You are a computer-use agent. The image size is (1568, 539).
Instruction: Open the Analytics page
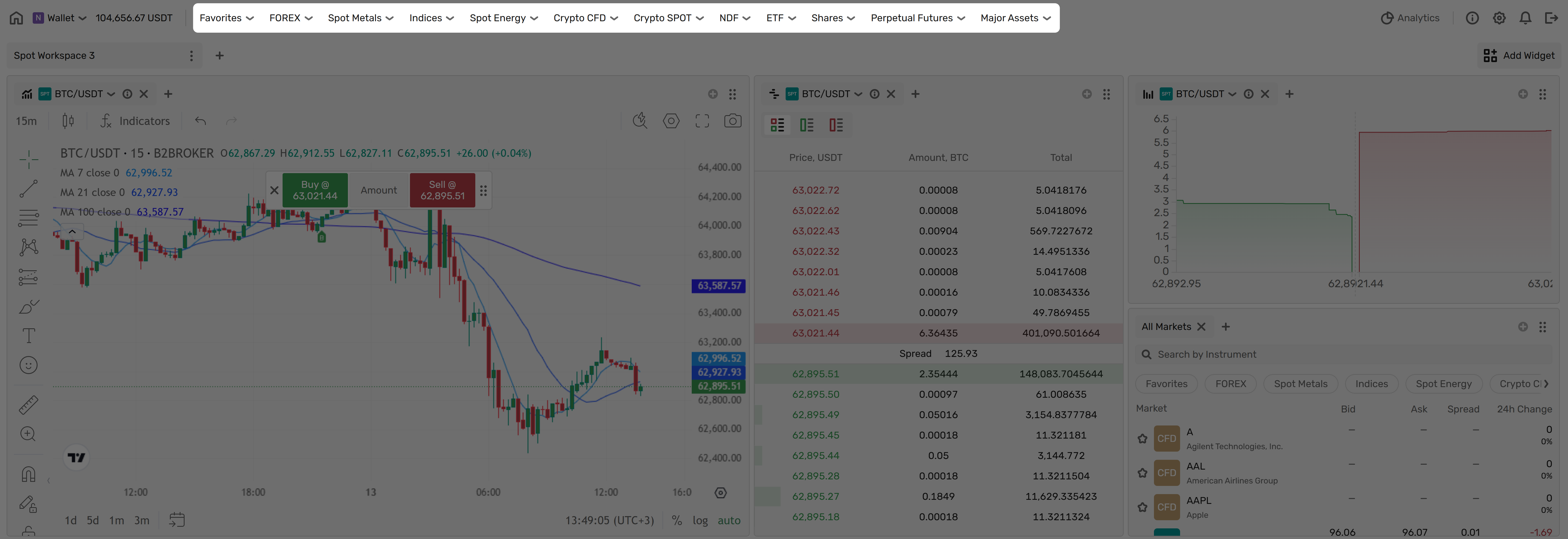pyautogui.click(x=1410, y=18)
